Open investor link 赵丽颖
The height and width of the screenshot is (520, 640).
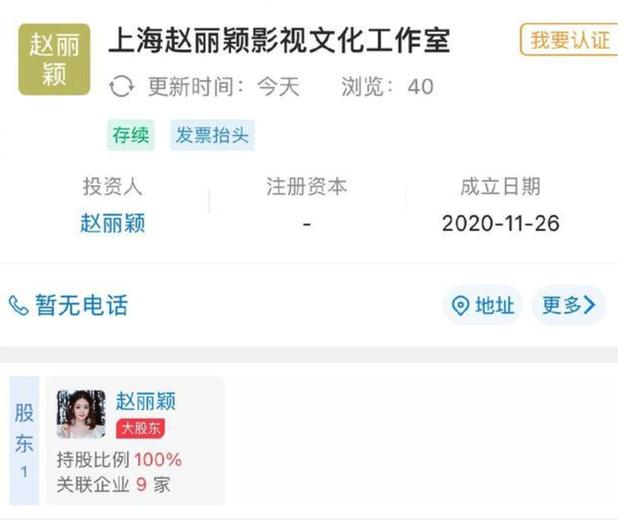tap(113, 223)
